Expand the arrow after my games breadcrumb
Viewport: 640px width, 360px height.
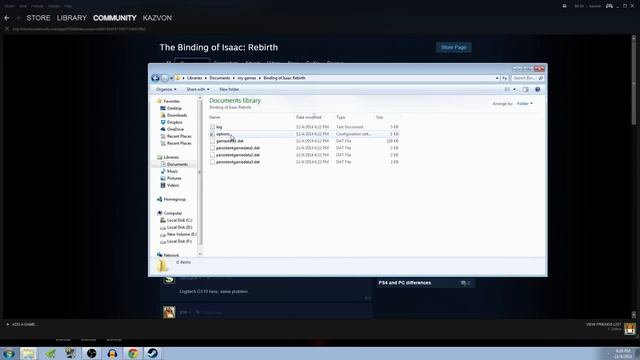click(260, 78)
